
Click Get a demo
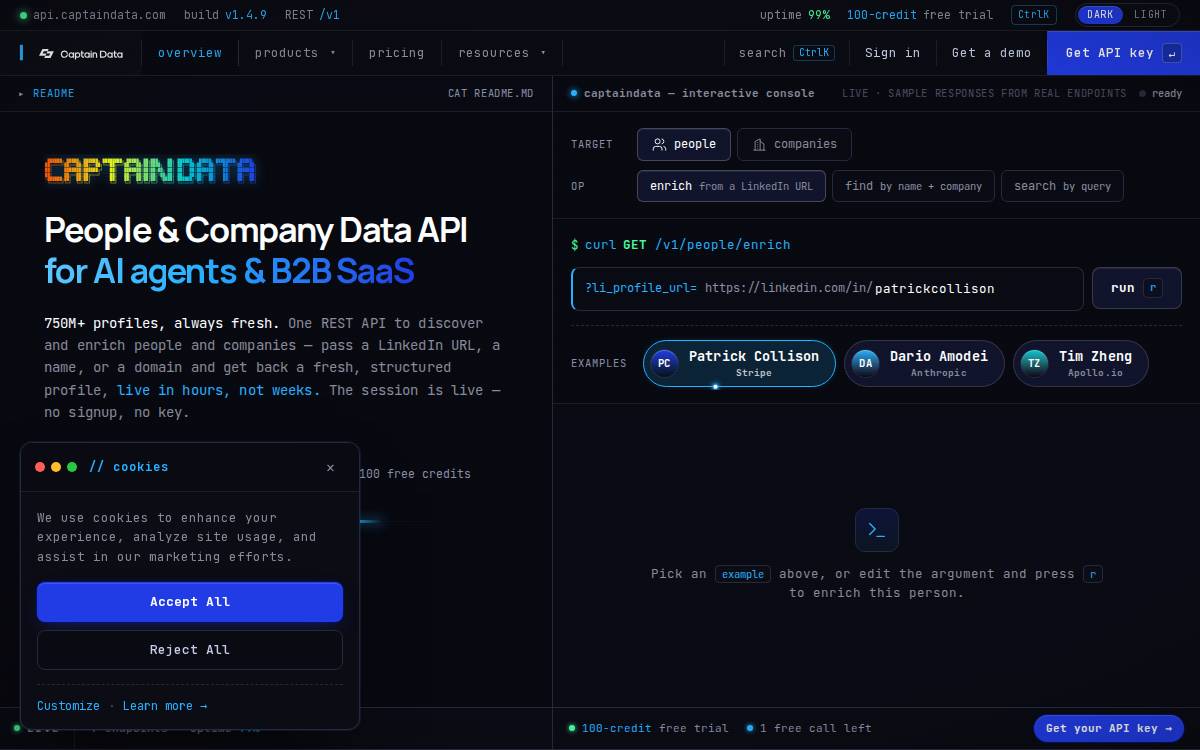(991, 53)
